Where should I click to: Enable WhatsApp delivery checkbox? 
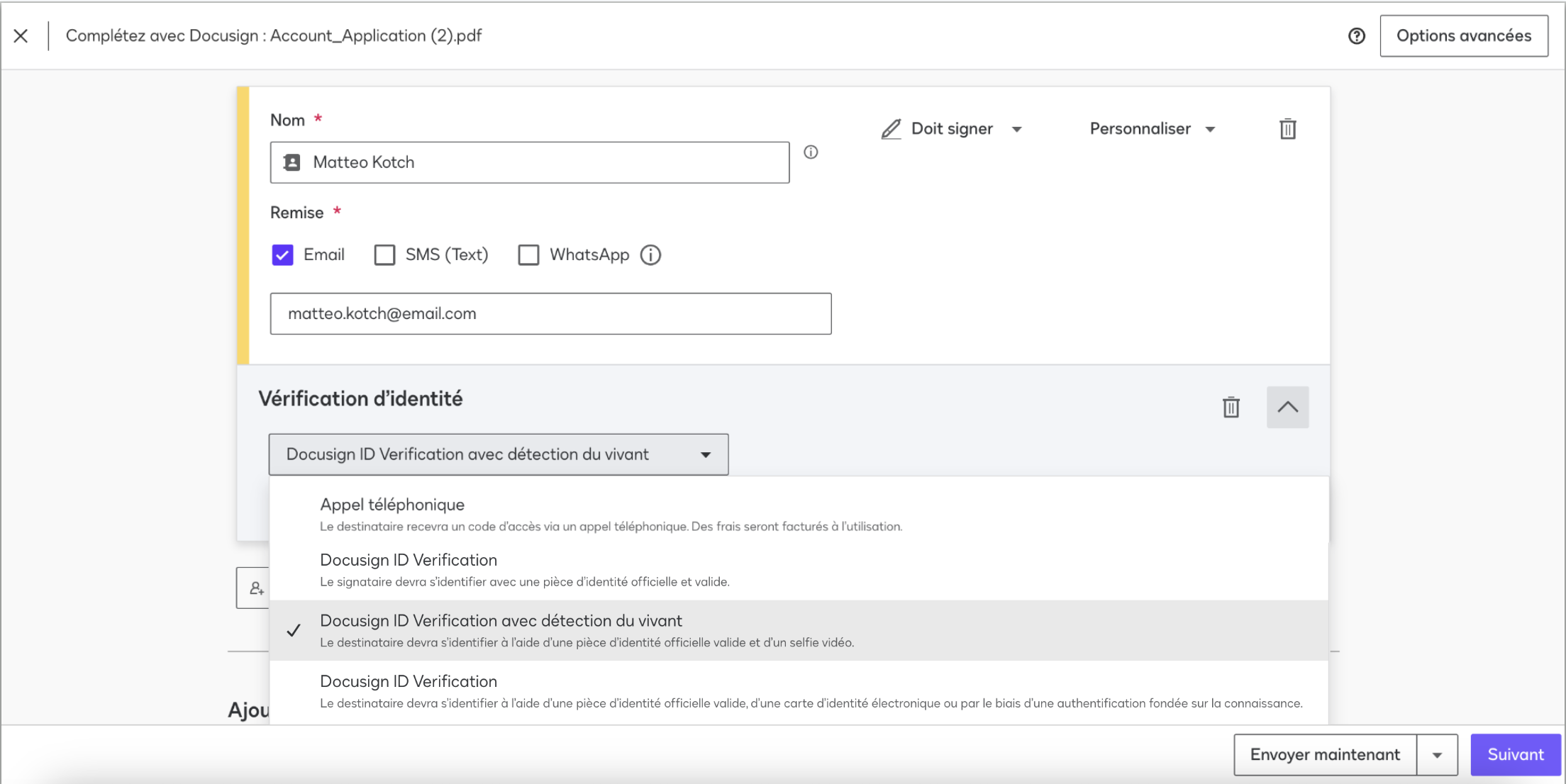528,254
